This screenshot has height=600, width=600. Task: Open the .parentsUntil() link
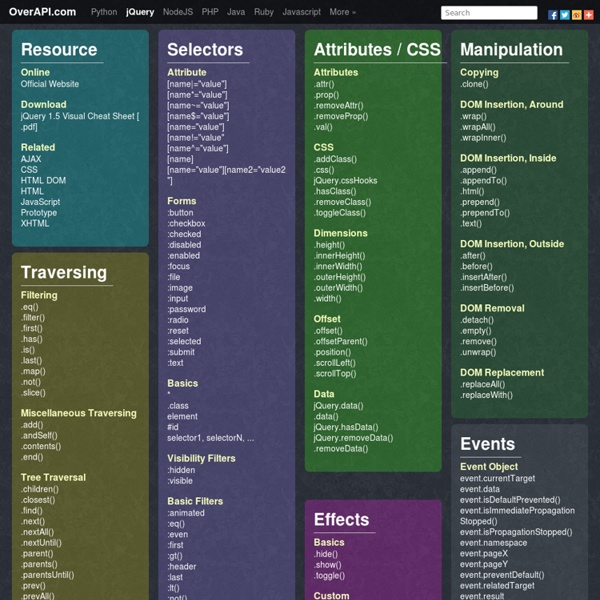47,574
